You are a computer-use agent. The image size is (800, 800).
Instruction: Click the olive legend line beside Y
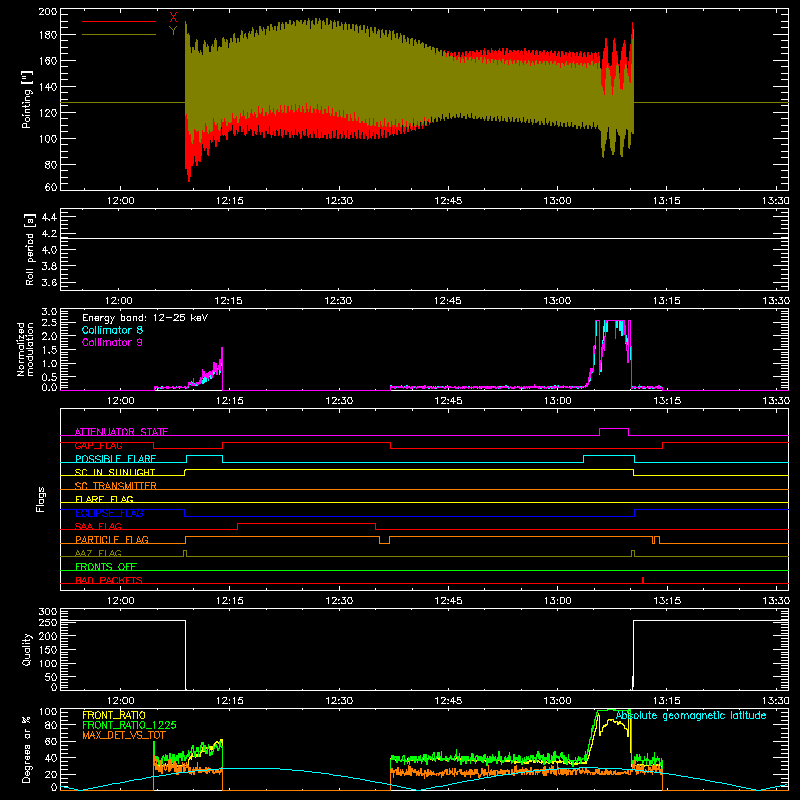(x=119, y=34)
